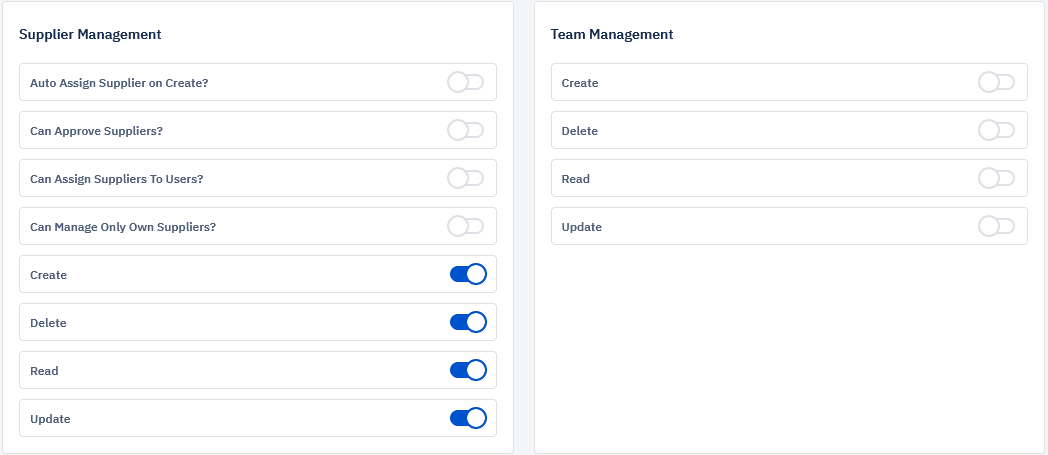Enable Can Assign Suppliers To Users toggle
The image size is (1048, 455).
point(466,178)
